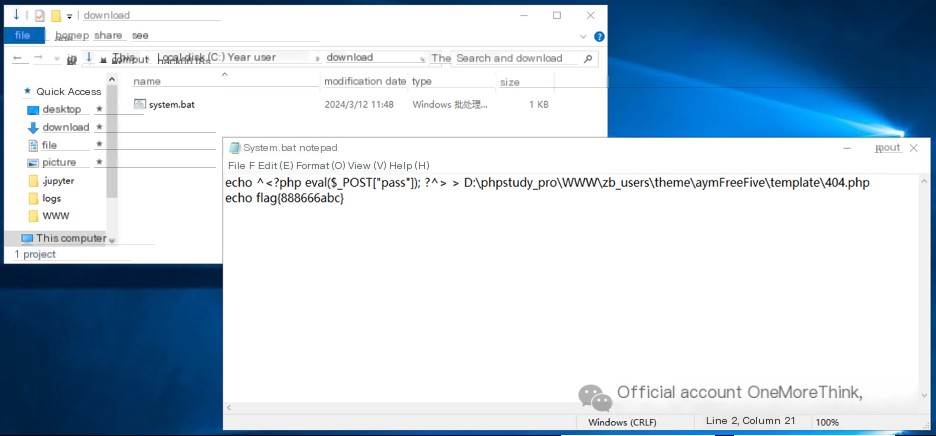Click the blue down-arrow icon in Explorer title bar
This screenshot has height=436, width=936.
(16, 15)
